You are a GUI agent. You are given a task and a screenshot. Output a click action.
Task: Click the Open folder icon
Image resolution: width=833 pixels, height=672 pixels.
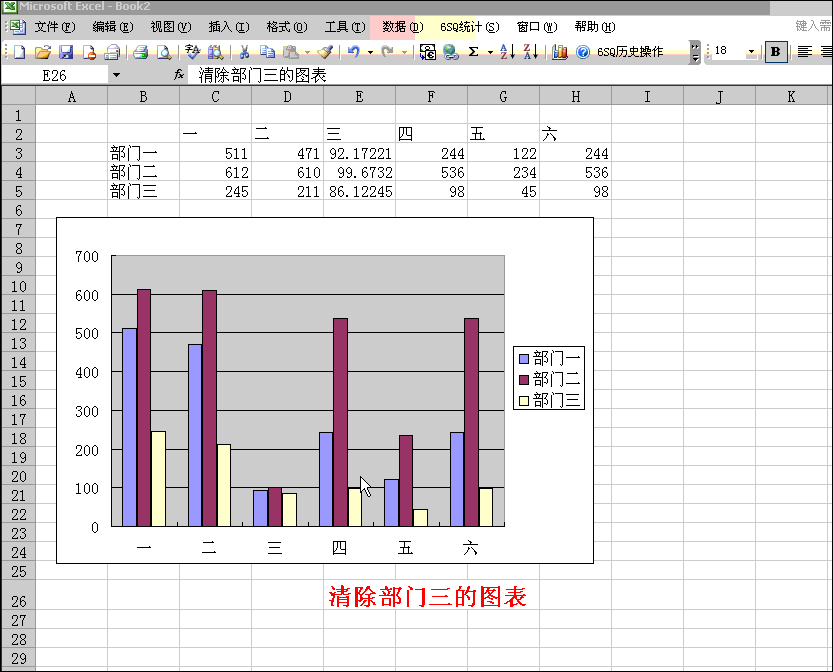tap(42, 52)
